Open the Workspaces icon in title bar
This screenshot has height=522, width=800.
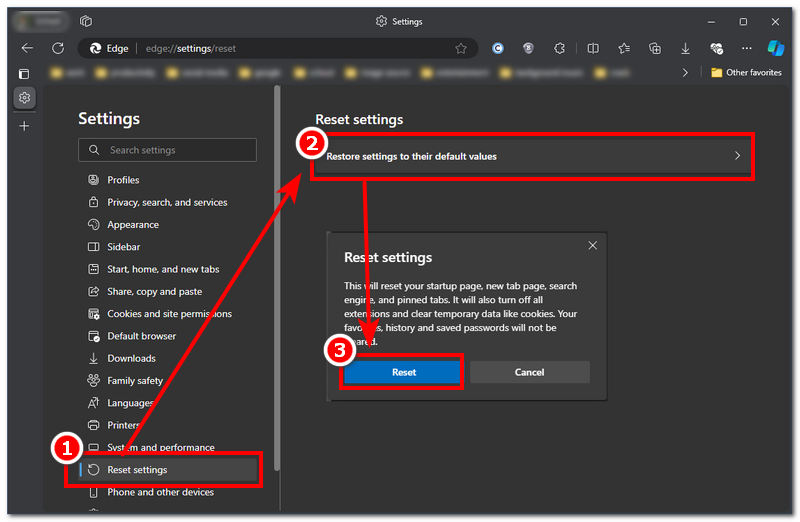(x=86, y=21)
